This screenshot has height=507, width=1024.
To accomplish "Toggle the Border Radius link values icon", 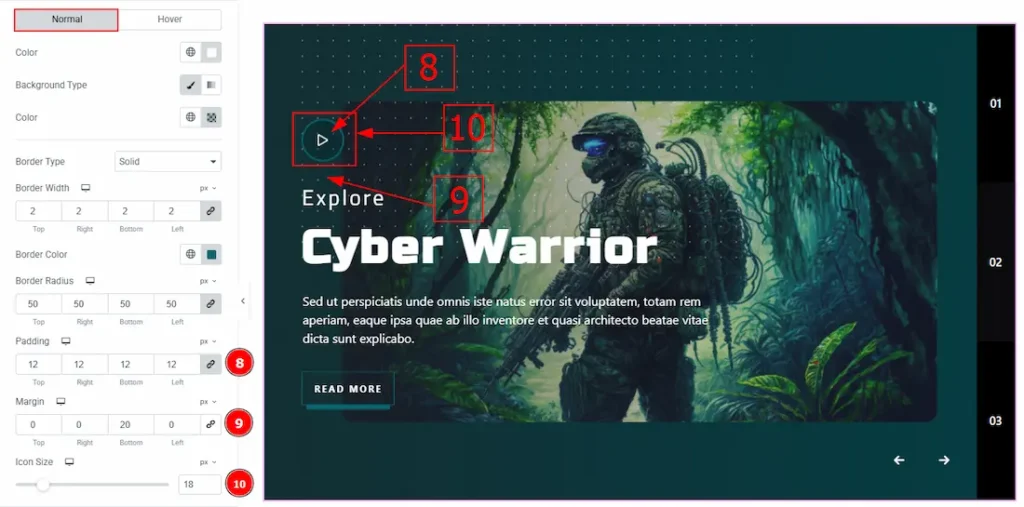I will (x=210, y=304).
